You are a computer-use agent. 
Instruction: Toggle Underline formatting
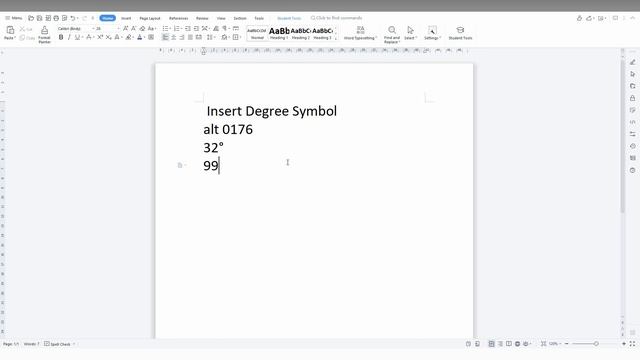(77, 37)
